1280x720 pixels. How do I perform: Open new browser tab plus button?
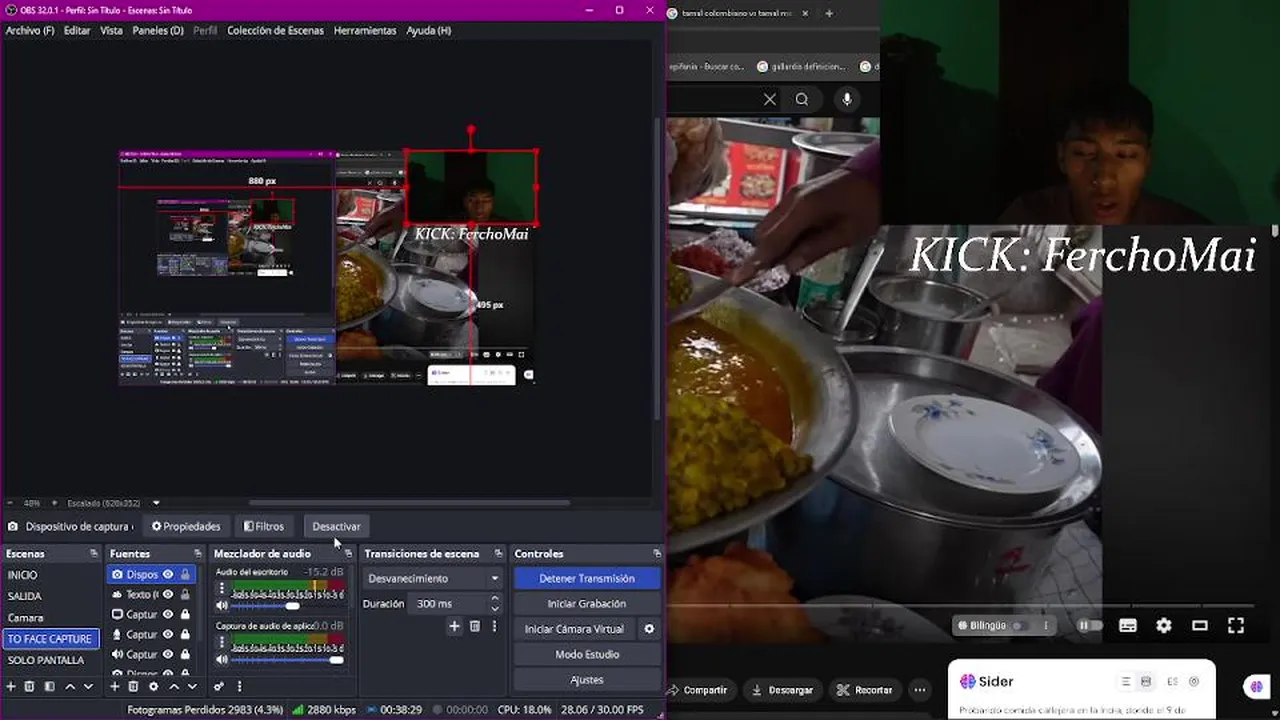(x=829, y=13)
